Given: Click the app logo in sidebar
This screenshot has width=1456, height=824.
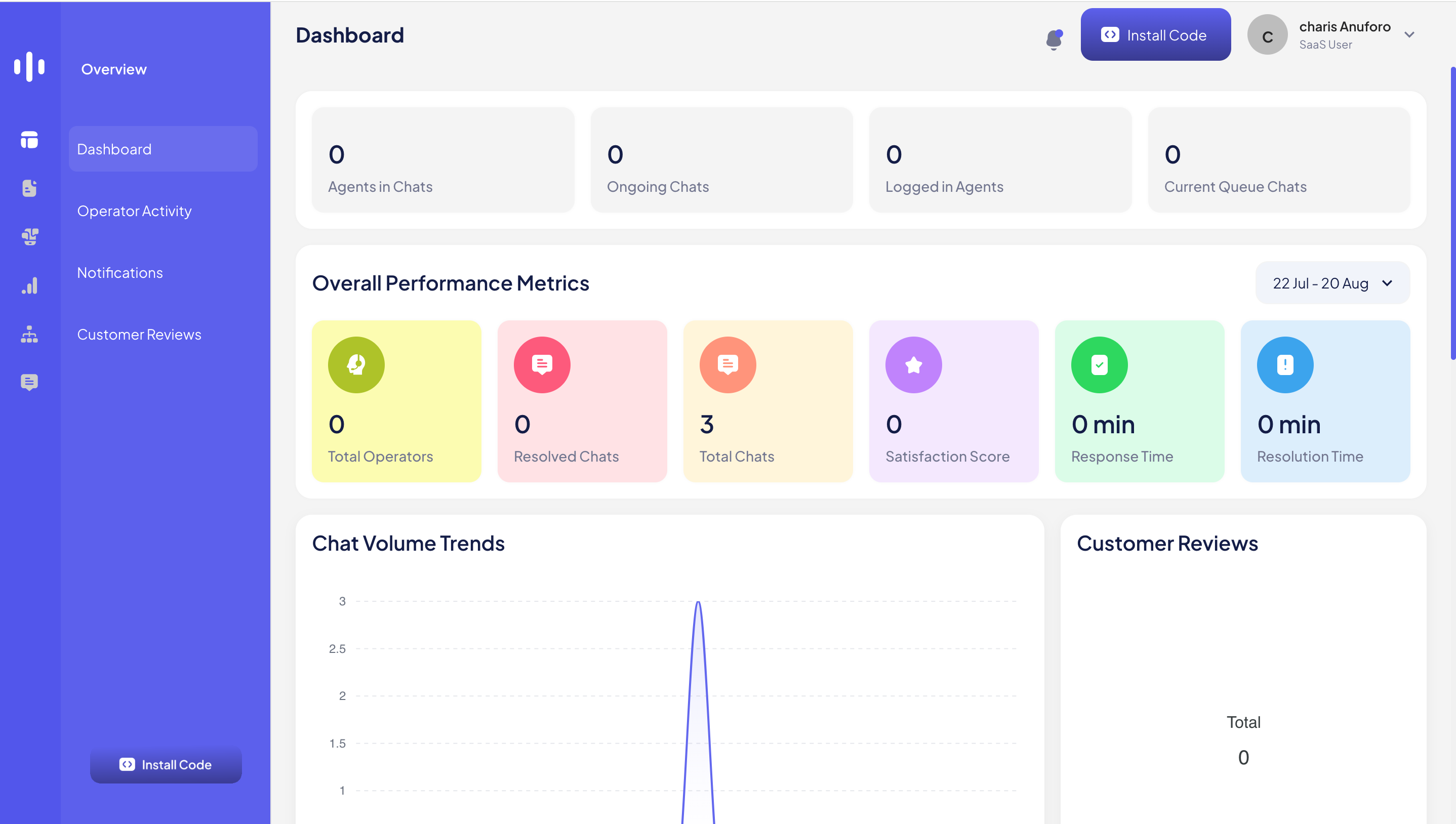Looking at the screenshot, I should (x=29, y=67).
